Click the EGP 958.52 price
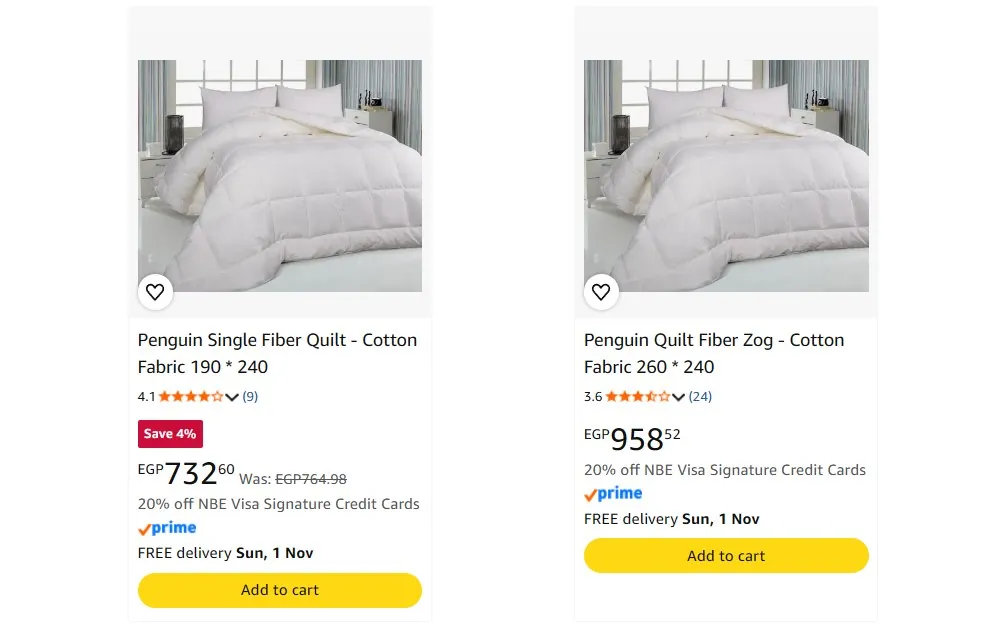 coord(632,439)
